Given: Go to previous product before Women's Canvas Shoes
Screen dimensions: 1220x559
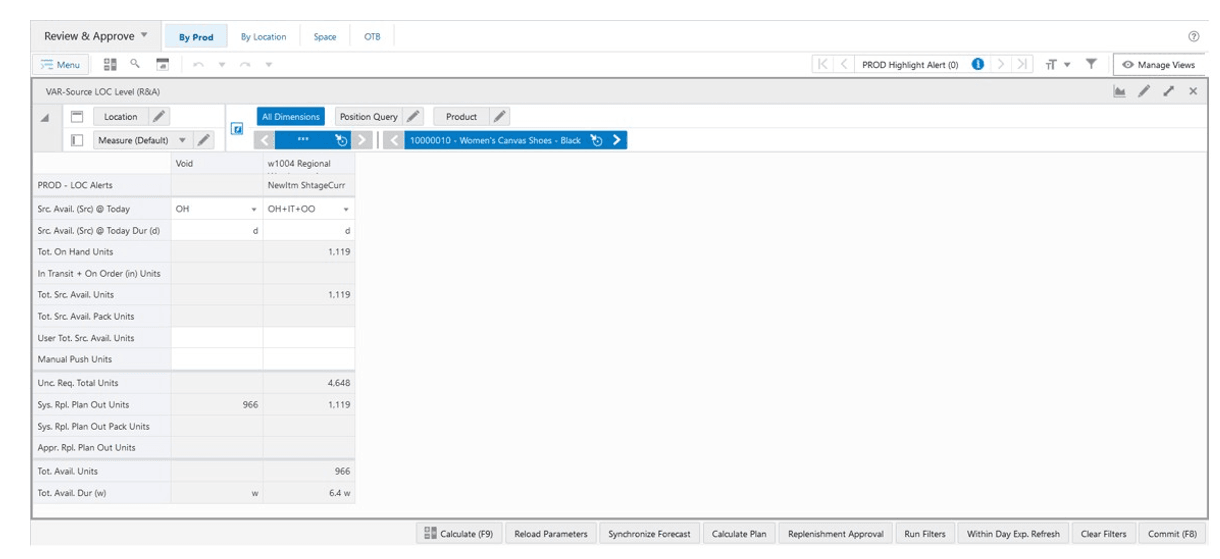Looking at the screenshot, I should (x=394, y=139).
